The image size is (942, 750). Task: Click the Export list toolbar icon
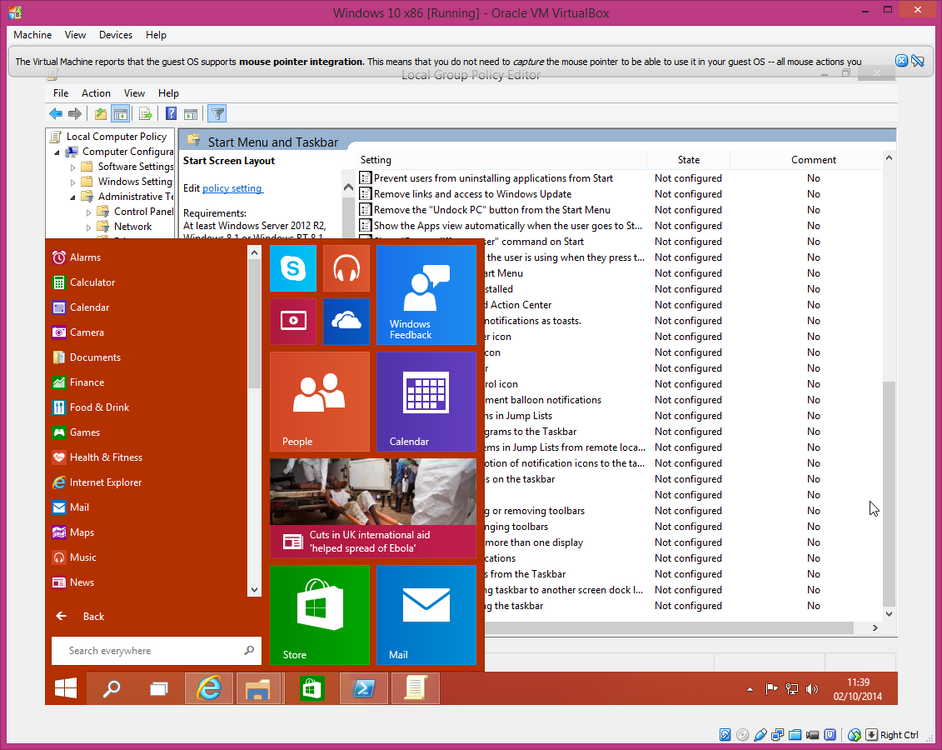(145, 114)
